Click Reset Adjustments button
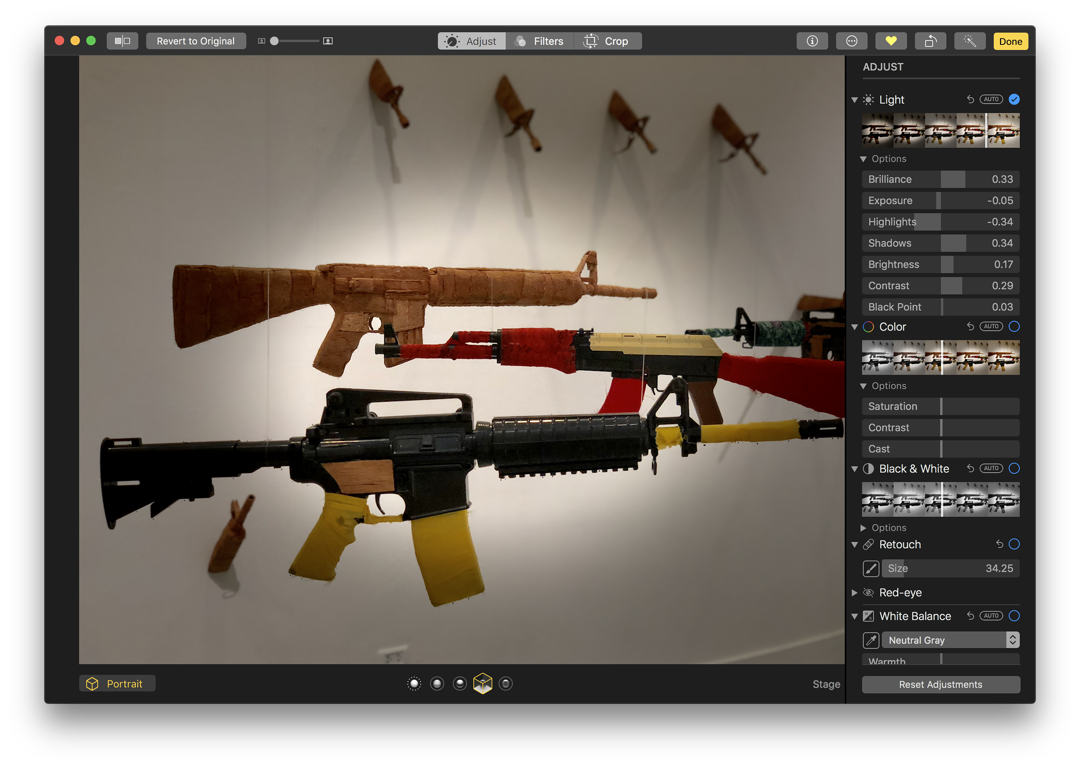The width and height of the screenshot is (1080, 767). pos(940,684)
